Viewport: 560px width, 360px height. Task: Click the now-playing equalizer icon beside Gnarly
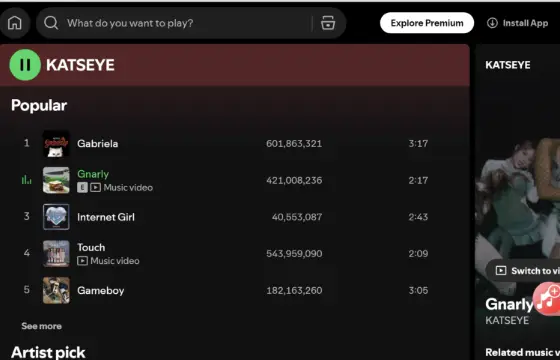26,180
